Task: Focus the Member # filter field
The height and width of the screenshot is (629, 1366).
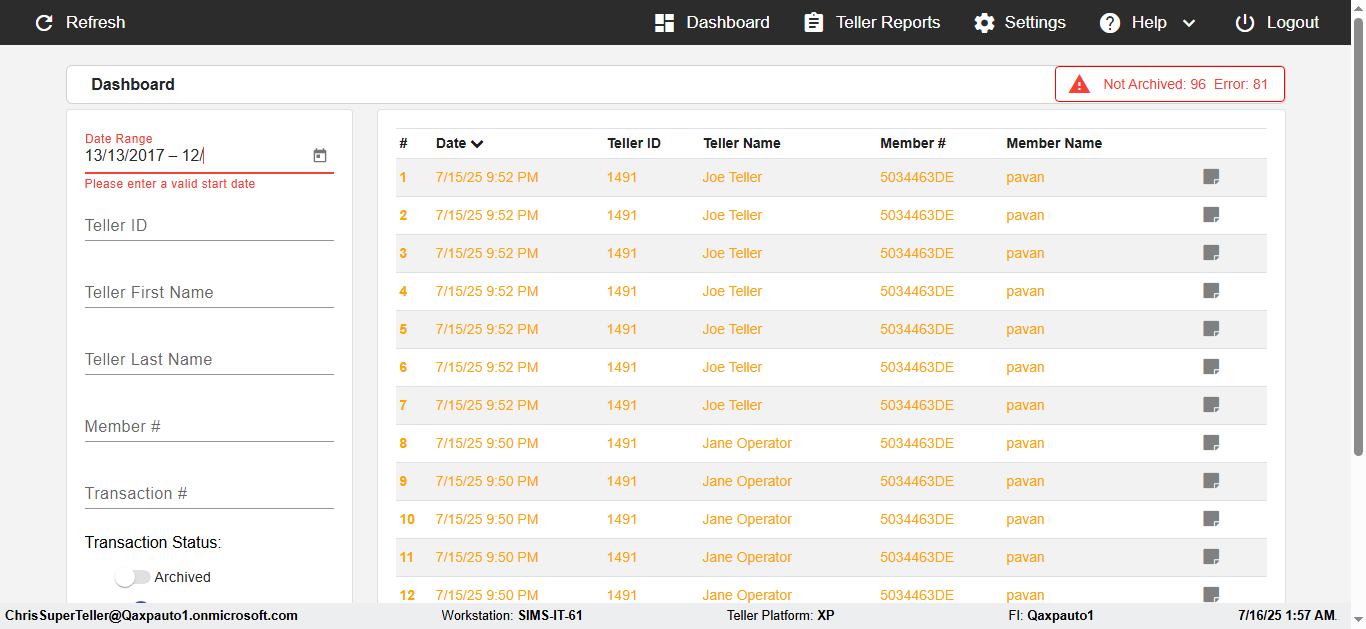Action: [209, 427]
